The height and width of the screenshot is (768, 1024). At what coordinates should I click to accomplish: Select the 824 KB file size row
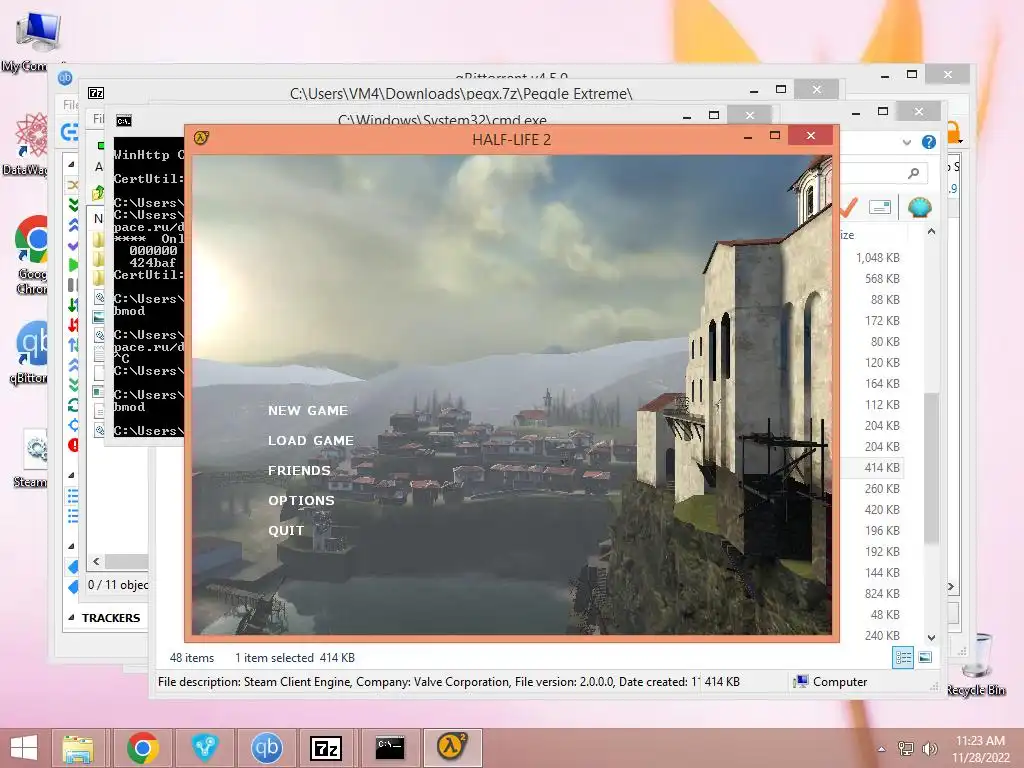882,594
